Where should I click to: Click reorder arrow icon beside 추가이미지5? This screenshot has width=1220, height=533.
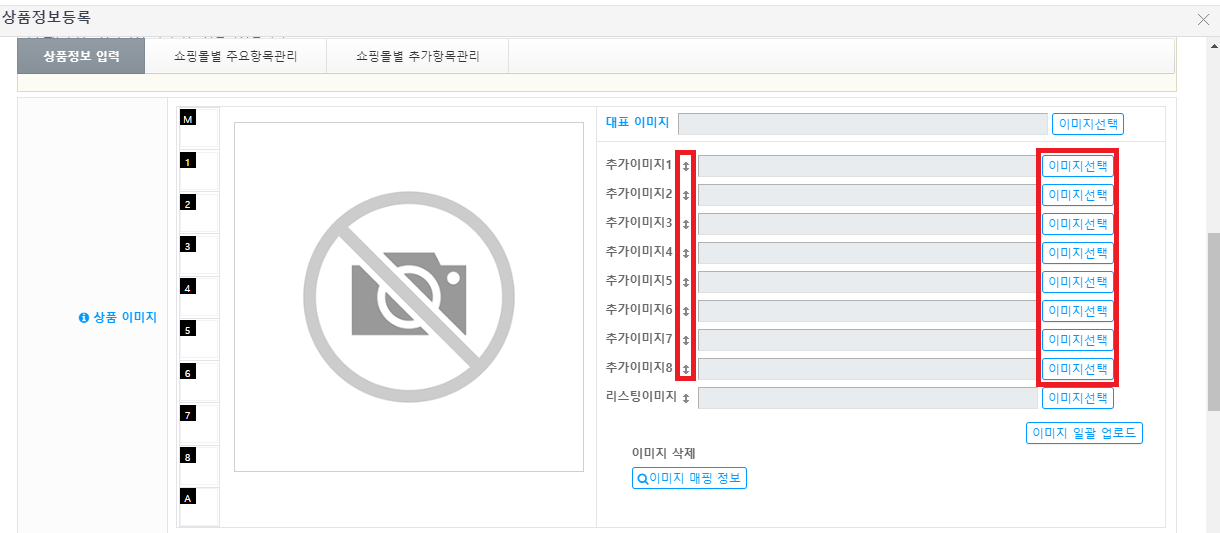pyautogui.click(x=686, y=283)
